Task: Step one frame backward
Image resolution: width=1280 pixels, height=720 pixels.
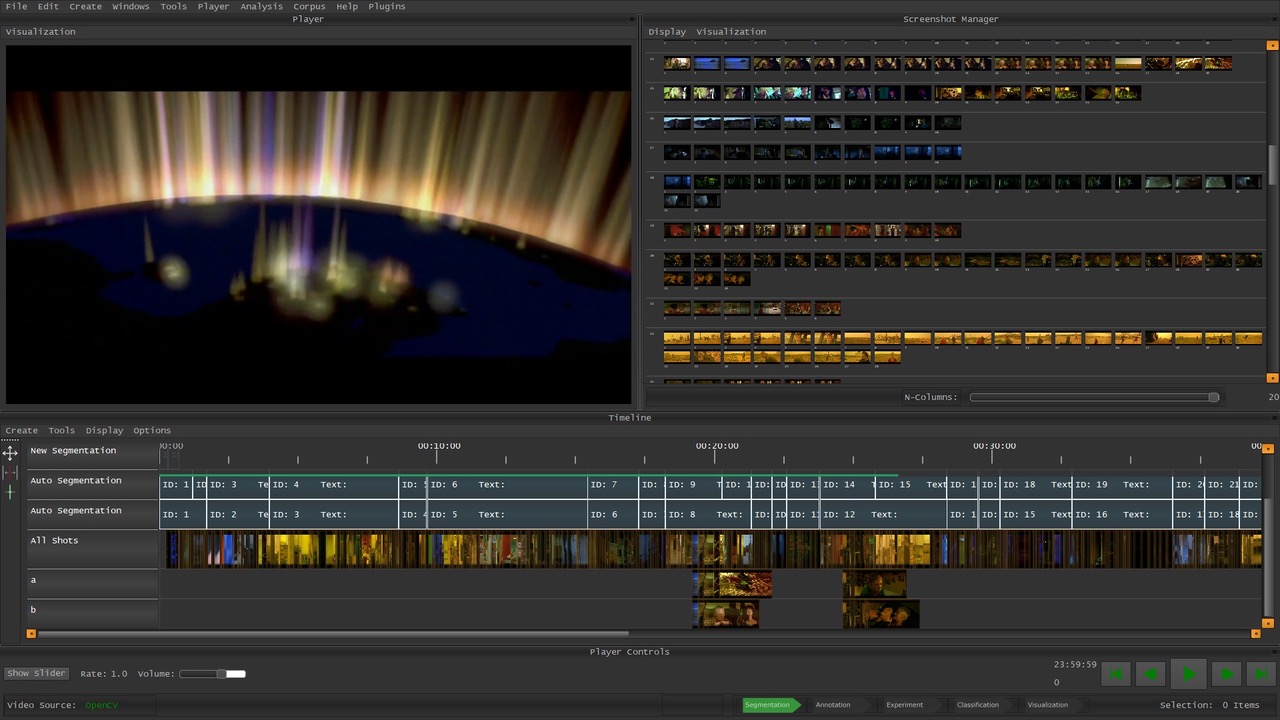Action: click(1152, 674)
